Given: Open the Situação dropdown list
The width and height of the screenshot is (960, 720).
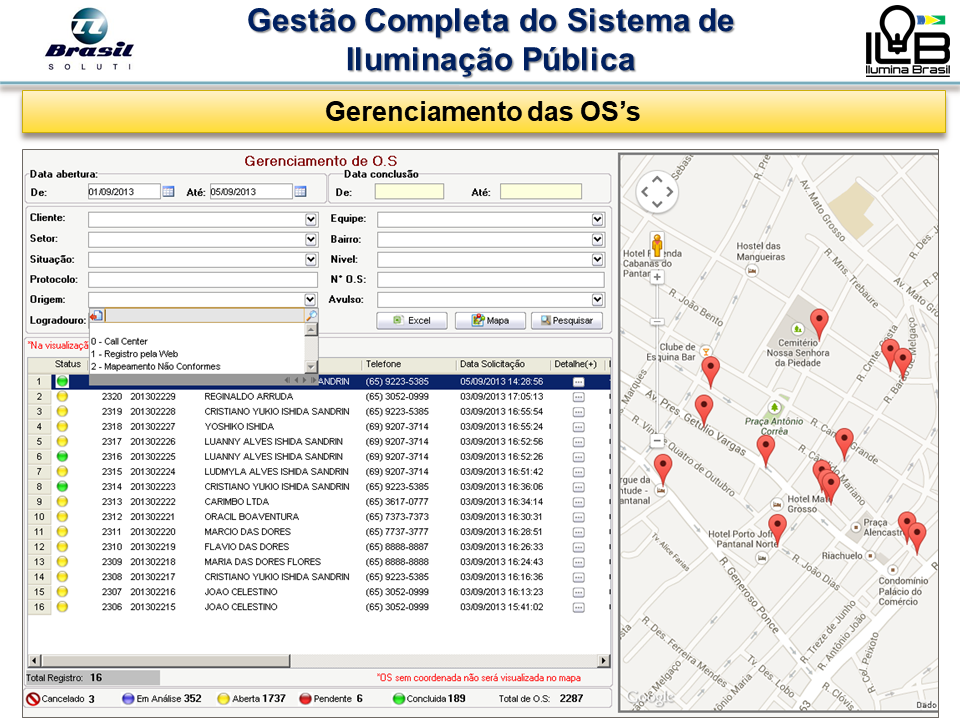Looking at the screenshot, I should tap(311, 259).
